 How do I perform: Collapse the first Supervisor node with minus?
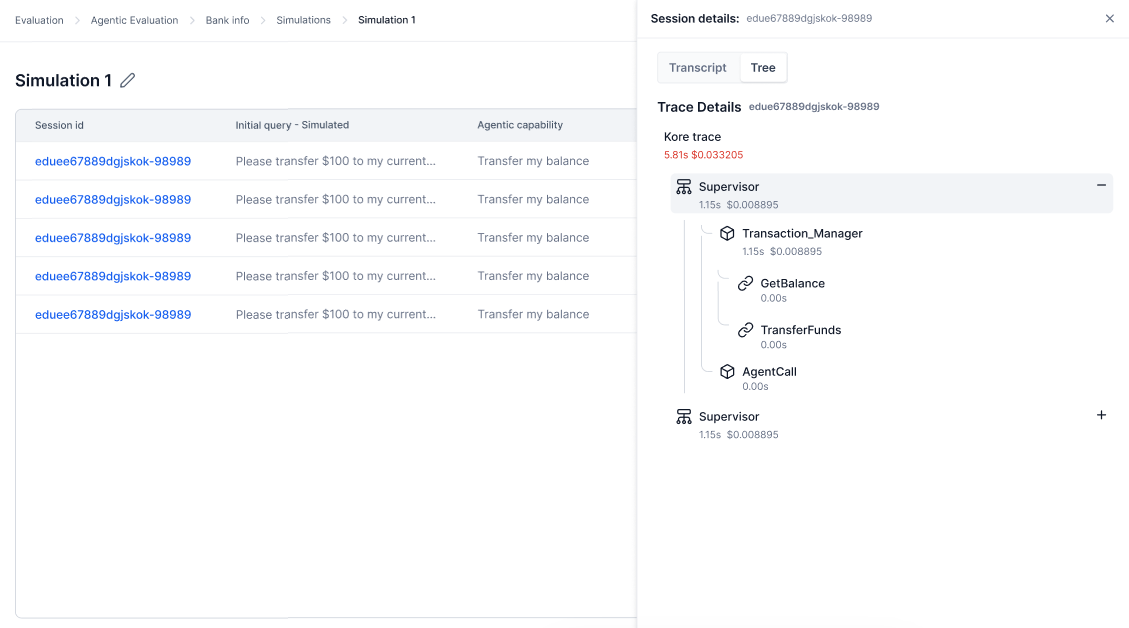1101,185
